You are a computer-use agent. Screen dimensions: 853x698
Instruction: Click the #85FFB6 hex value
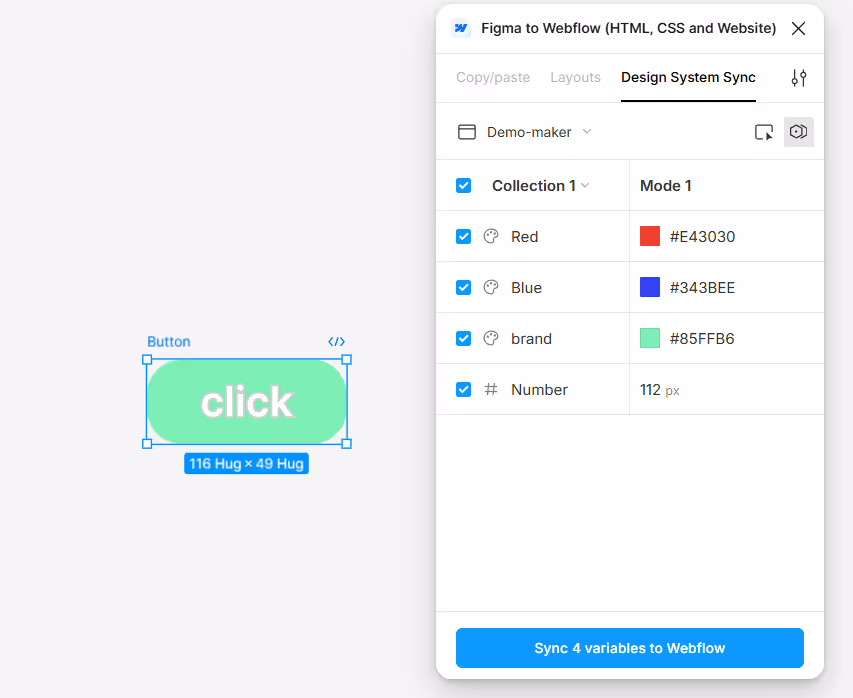702,338
